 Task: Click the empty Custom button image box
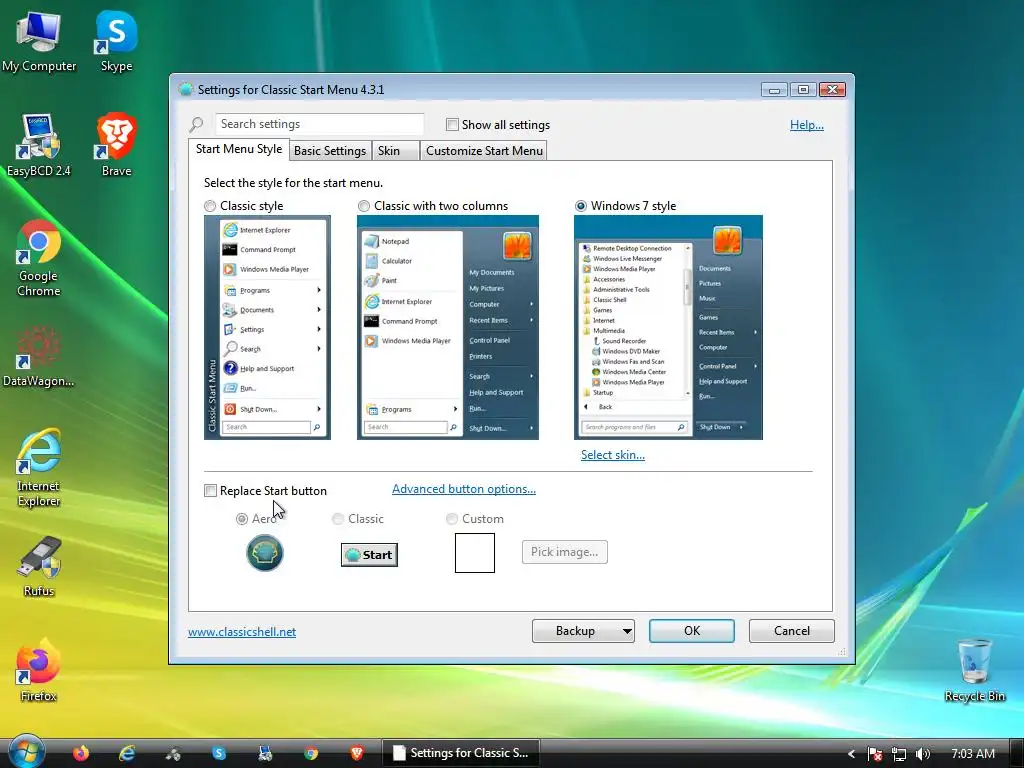[475, 552]
